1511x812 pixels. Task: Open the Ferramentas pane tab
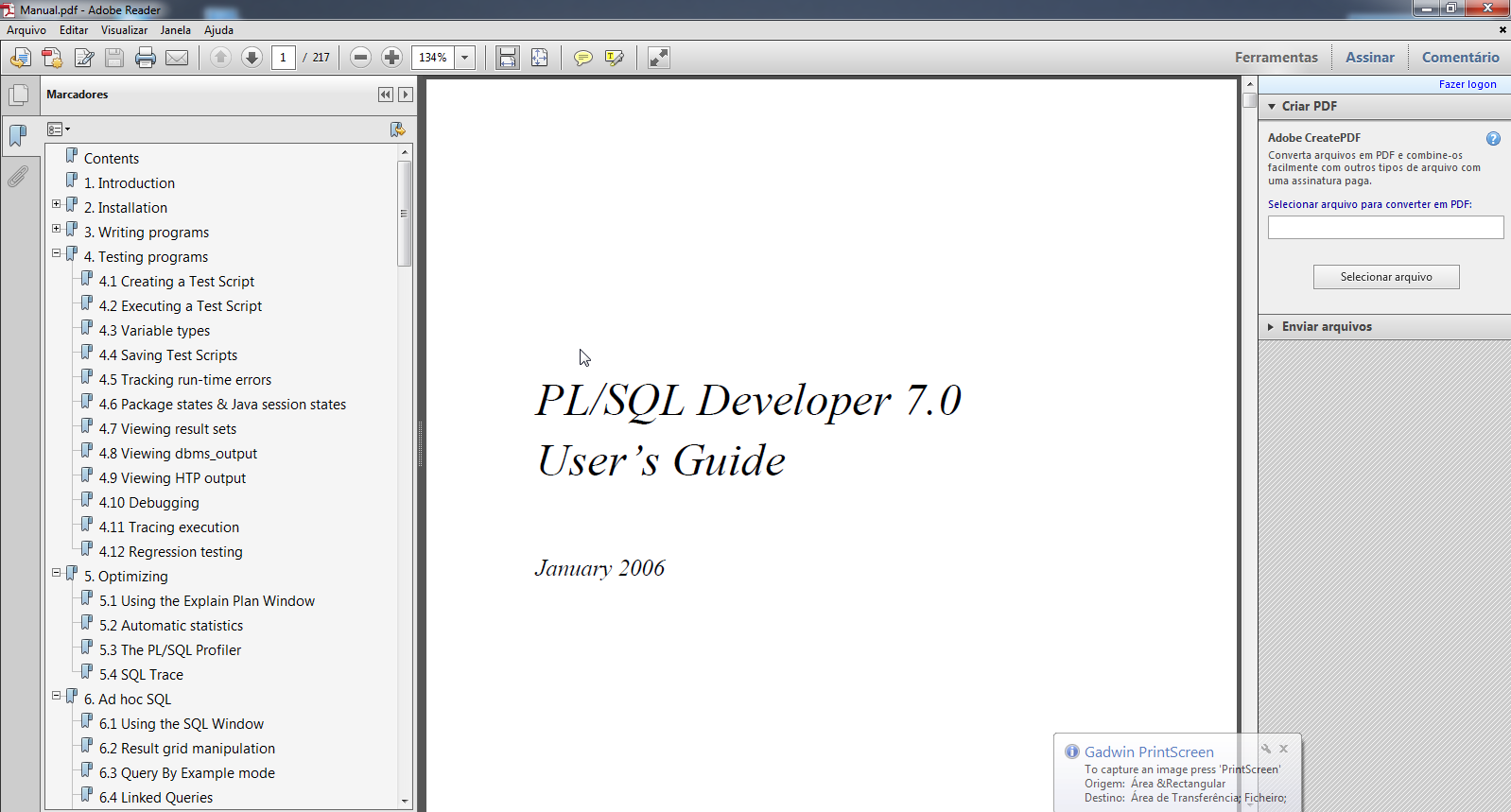coord(1276,58)
